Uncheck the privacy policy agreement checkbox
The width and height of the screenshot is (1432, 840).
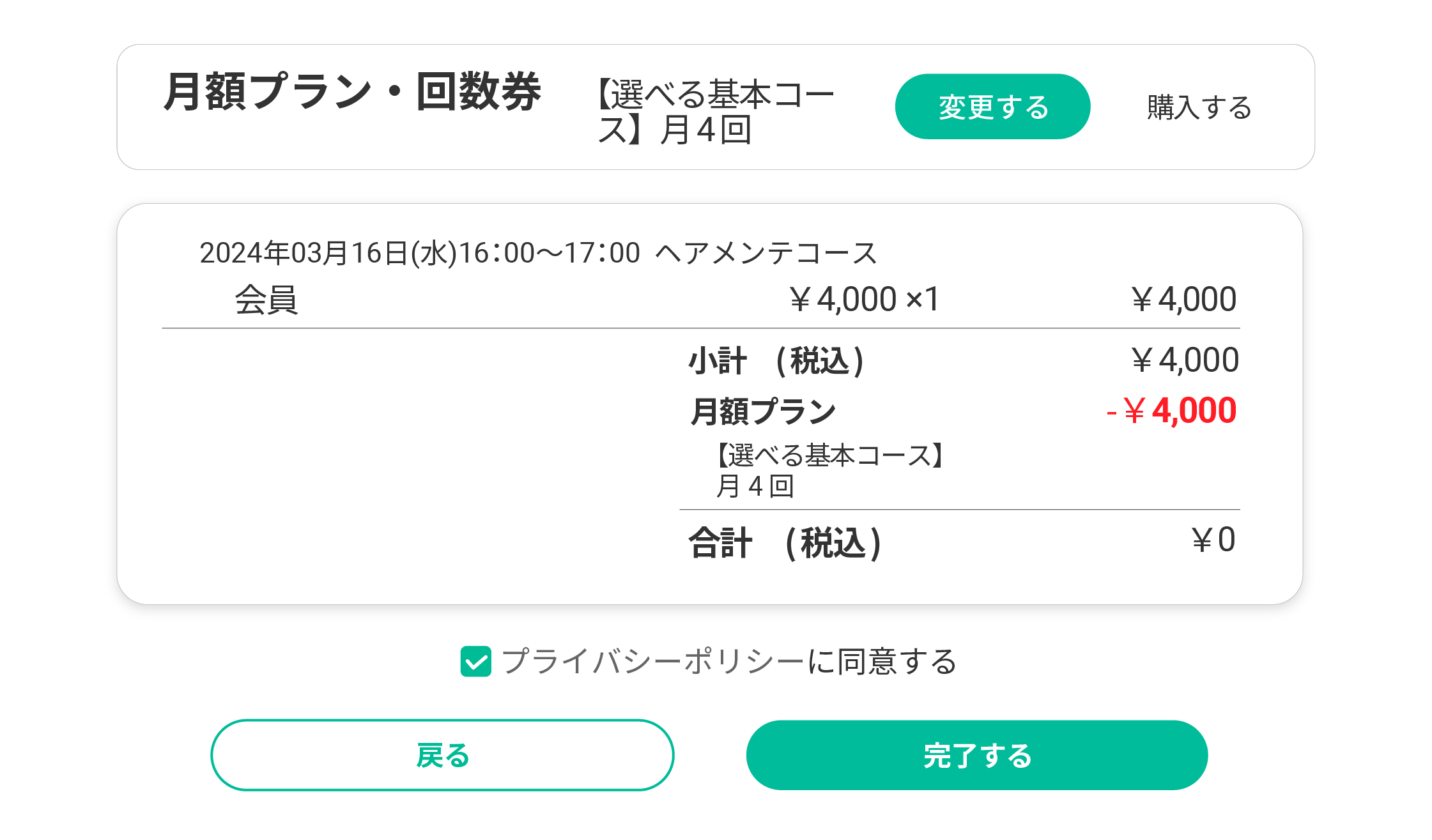pos(476,661)
